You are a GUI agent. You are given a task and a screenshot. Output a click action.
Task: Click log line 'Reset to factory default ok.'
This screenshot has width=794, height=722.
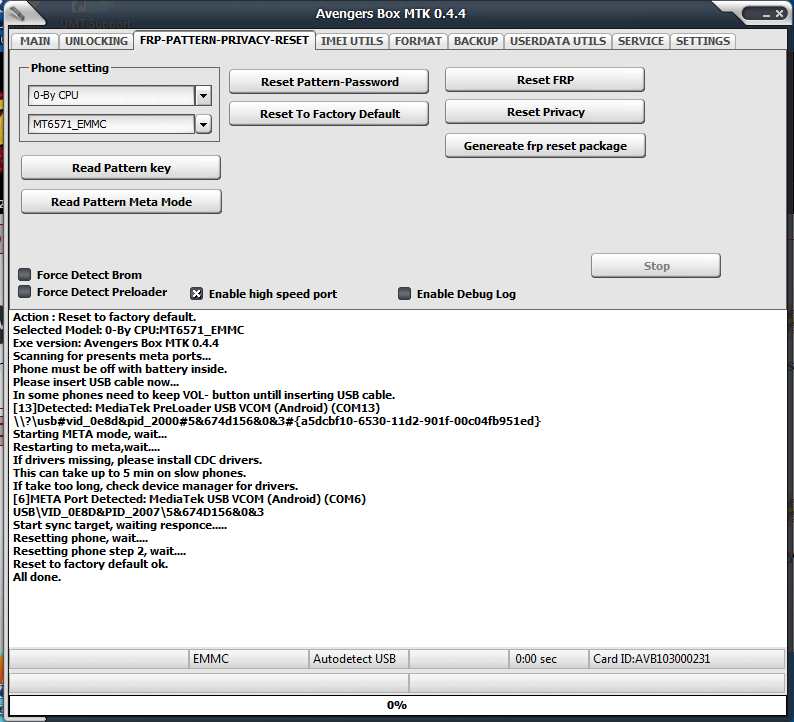pos(91,564)
